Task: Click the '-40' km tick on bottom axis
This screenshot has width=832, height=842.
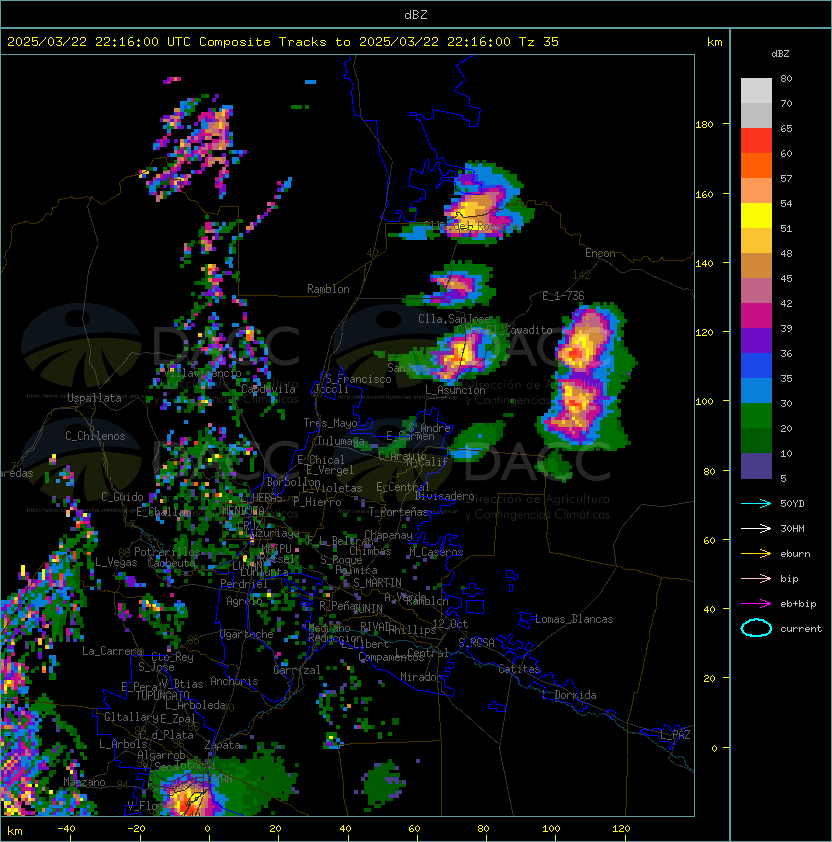Action: [x=66, y=829]
